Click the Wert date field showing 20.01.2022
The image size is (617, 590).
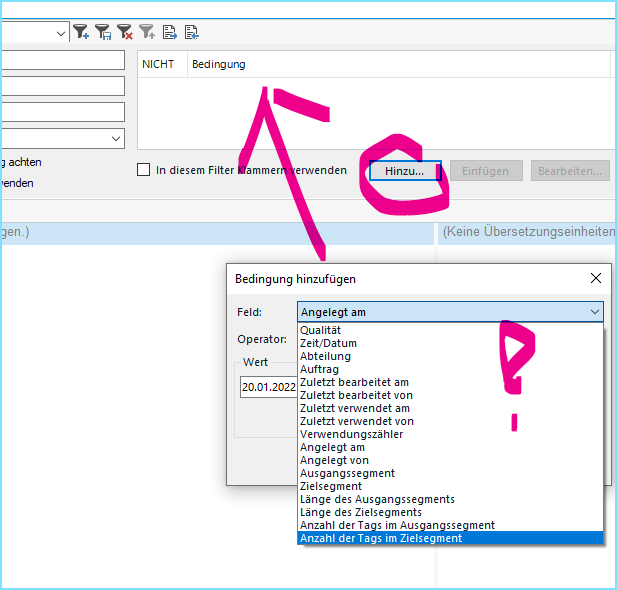[269, 387]
